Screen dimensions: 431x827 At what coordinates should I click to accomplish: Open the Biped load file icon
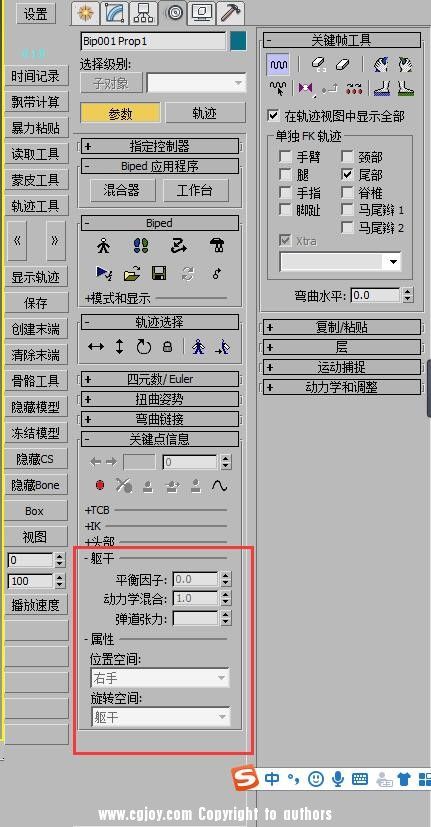132,274
